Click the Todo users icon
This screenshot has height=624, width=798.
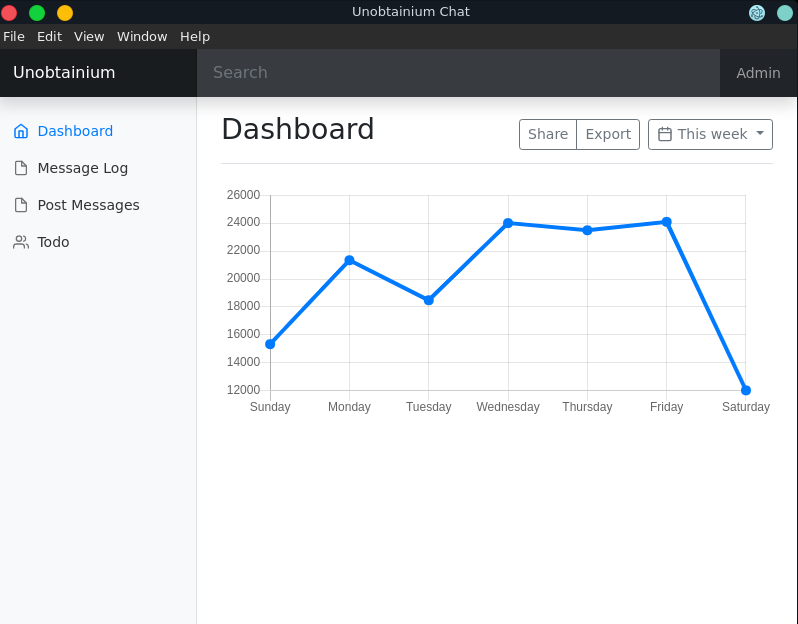[x=21, y=242]
